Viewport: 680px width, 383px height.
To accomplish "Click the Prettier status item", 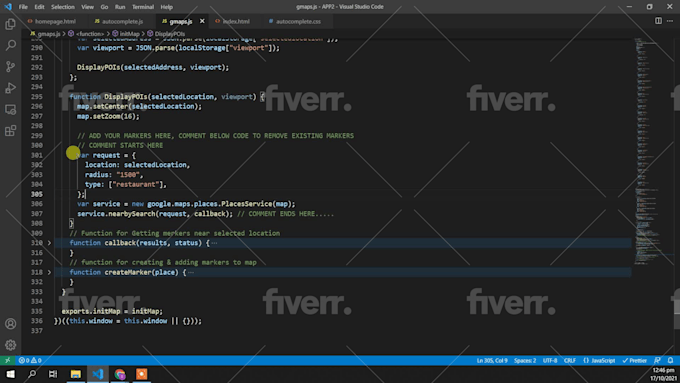I will 634,360.
